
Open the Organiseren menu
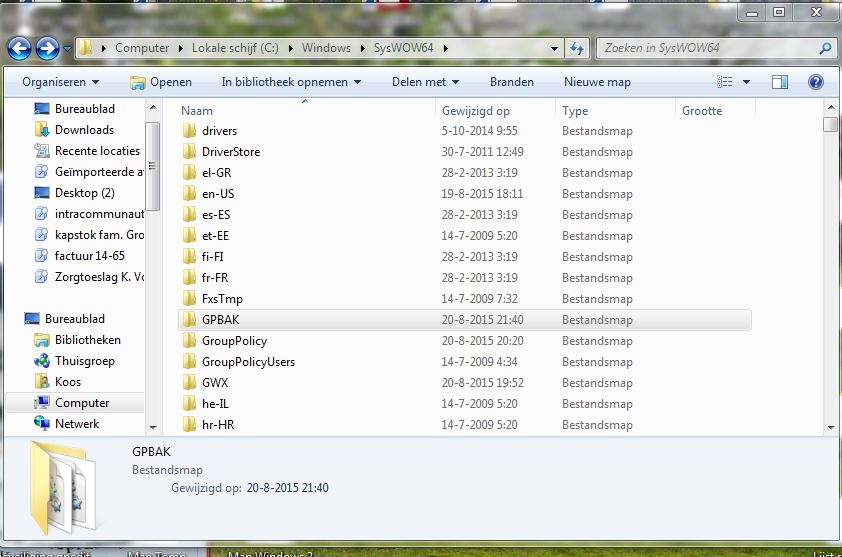coord(61,82)
